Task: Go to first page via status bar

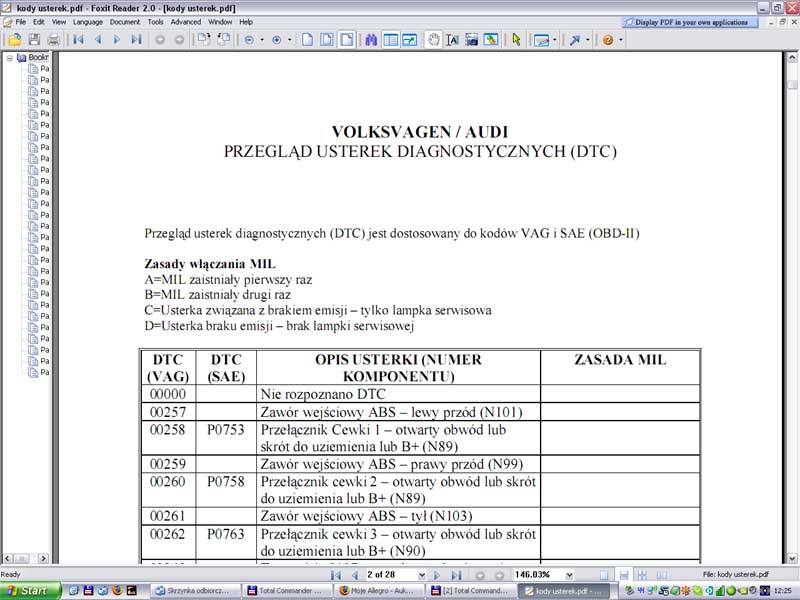Action: click(x=336, y=575)
